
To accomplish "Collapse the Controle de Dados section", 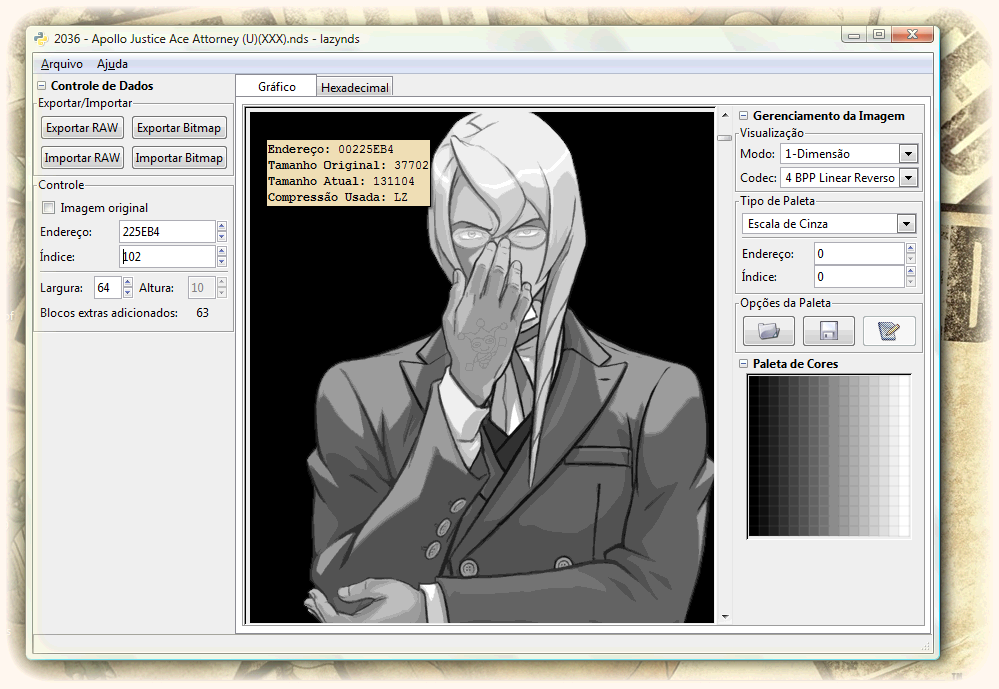I will pos(41,85).
